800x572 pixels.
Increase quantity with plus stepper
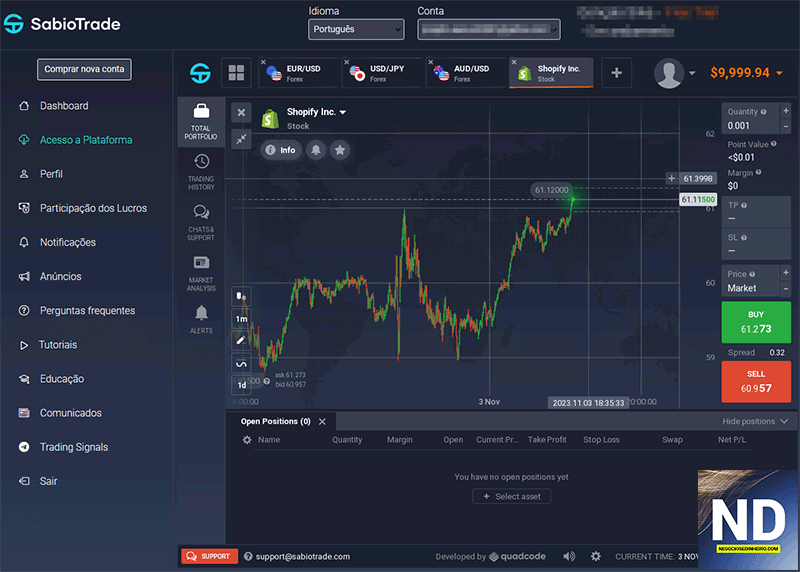786,111
